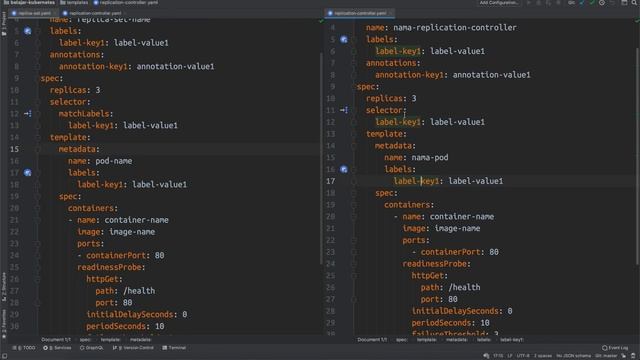Screen dimensions: 640x360
Task: Open the Event Log
Action: (x=615, y=348)
